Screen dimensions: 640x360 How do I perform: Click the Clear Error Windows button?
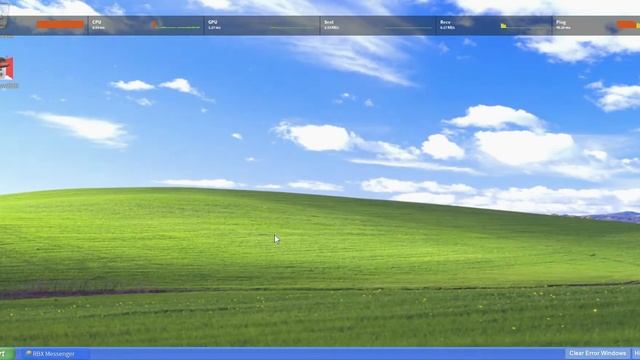coord(598,353)
